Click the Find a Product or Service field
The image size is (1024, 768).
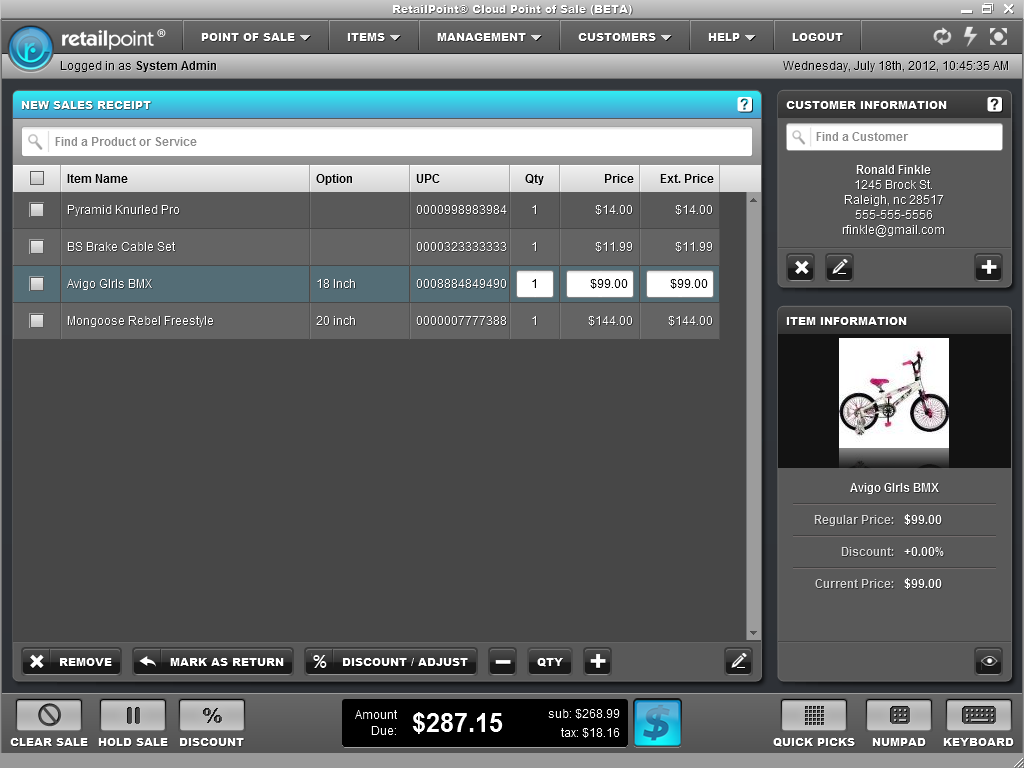coord(387,142)
